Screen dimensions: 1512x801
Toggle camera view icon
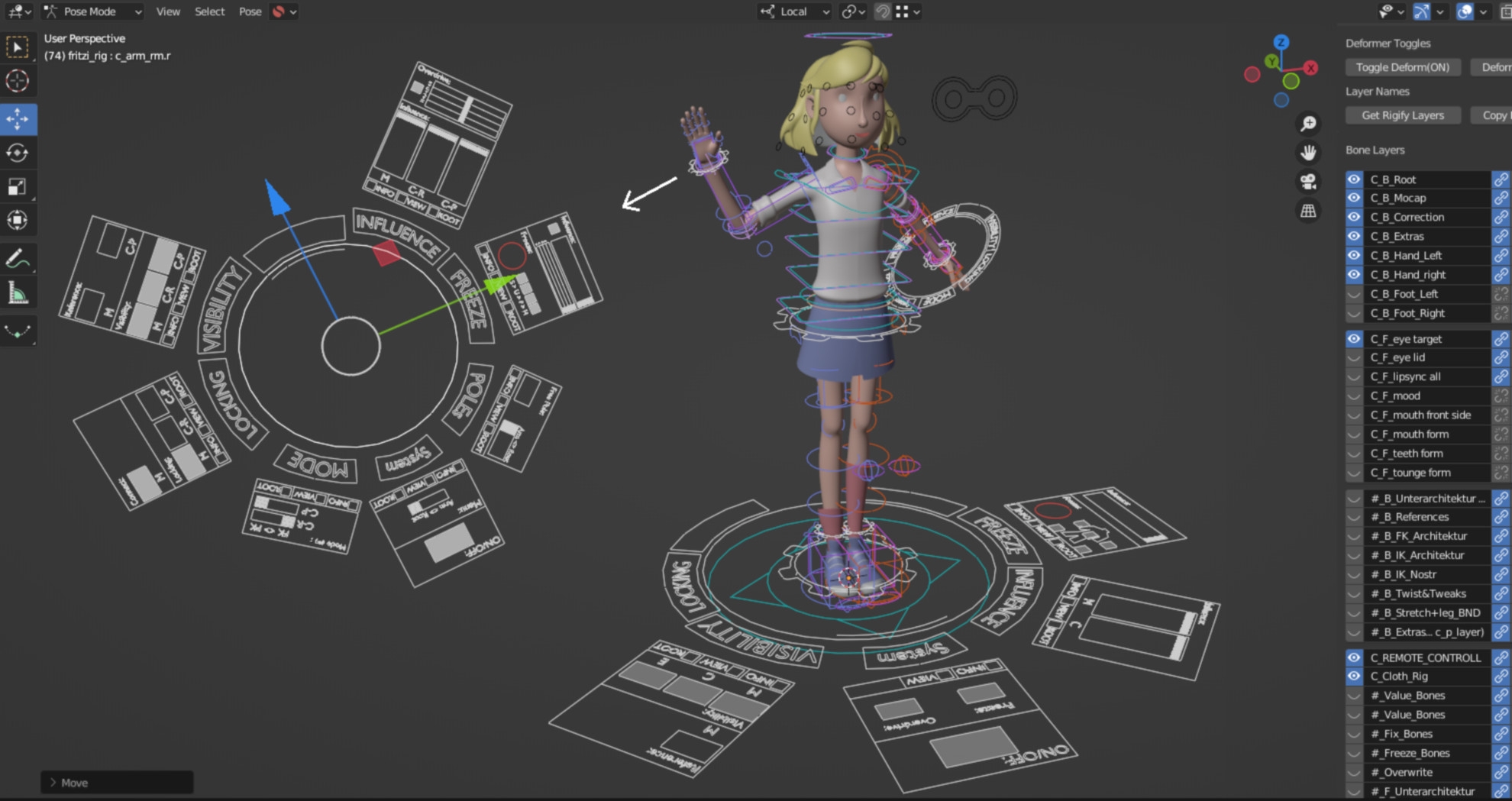coord(1308,182)
